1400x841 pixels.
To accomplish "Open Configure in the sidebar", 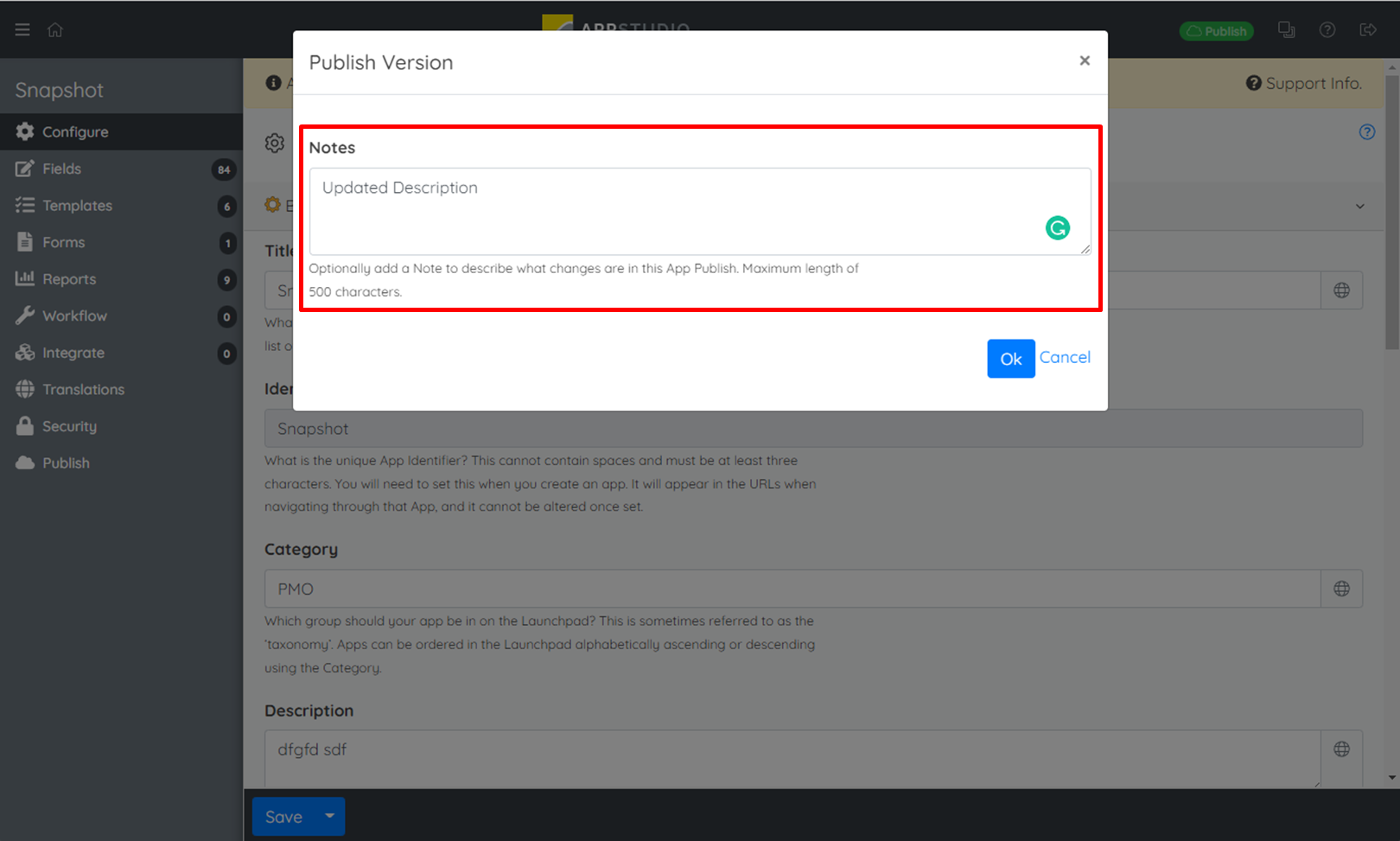I will 121,132.
